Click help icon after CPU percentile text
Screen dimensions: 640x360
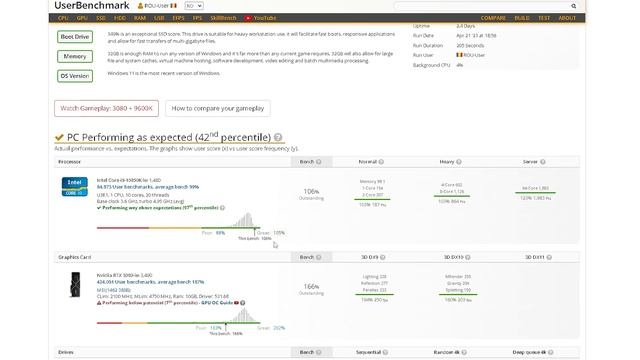click(222, 208)
